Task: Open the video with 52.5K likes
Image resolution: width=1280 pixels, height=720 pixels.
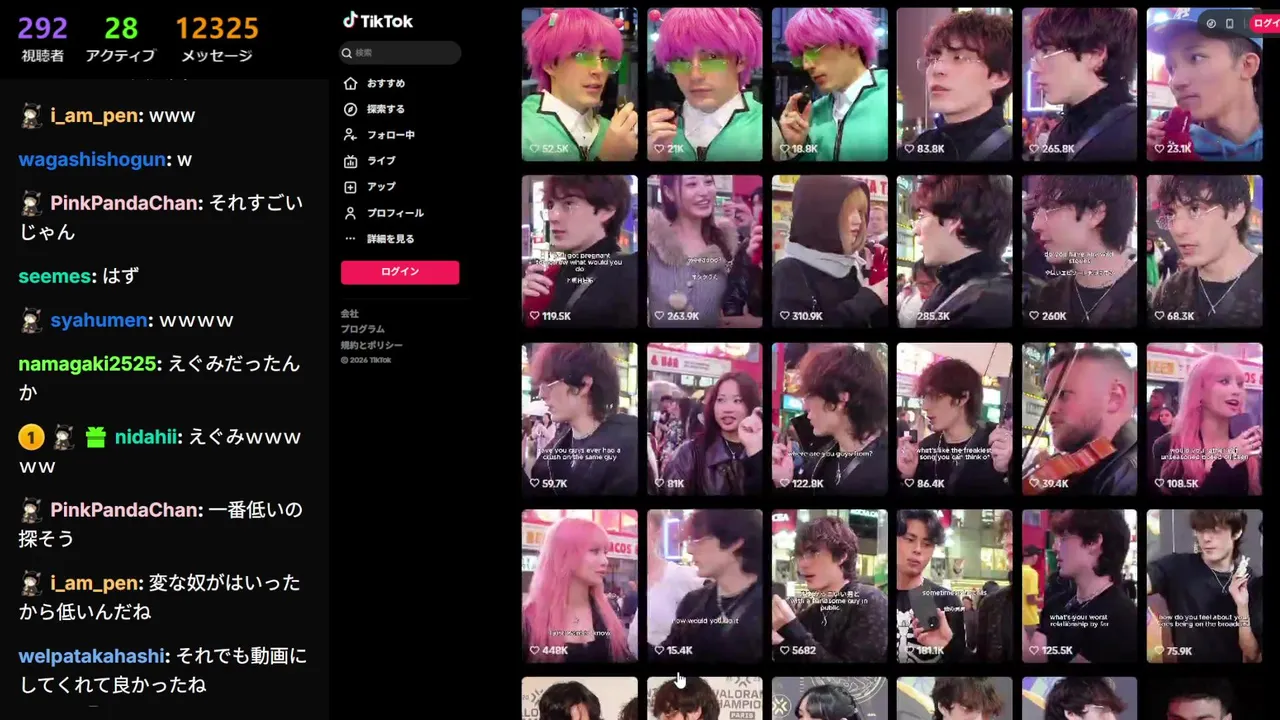Action: pyautogui.click(x=579, y=84)
